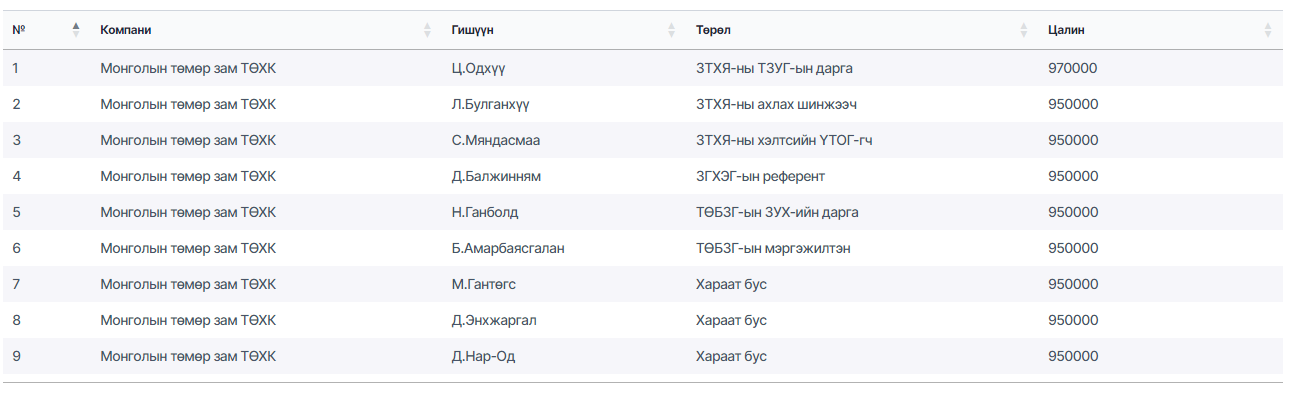Select row with Ц.Одхүү
This screenshot has height=393, width=1295.
(642, 68)
